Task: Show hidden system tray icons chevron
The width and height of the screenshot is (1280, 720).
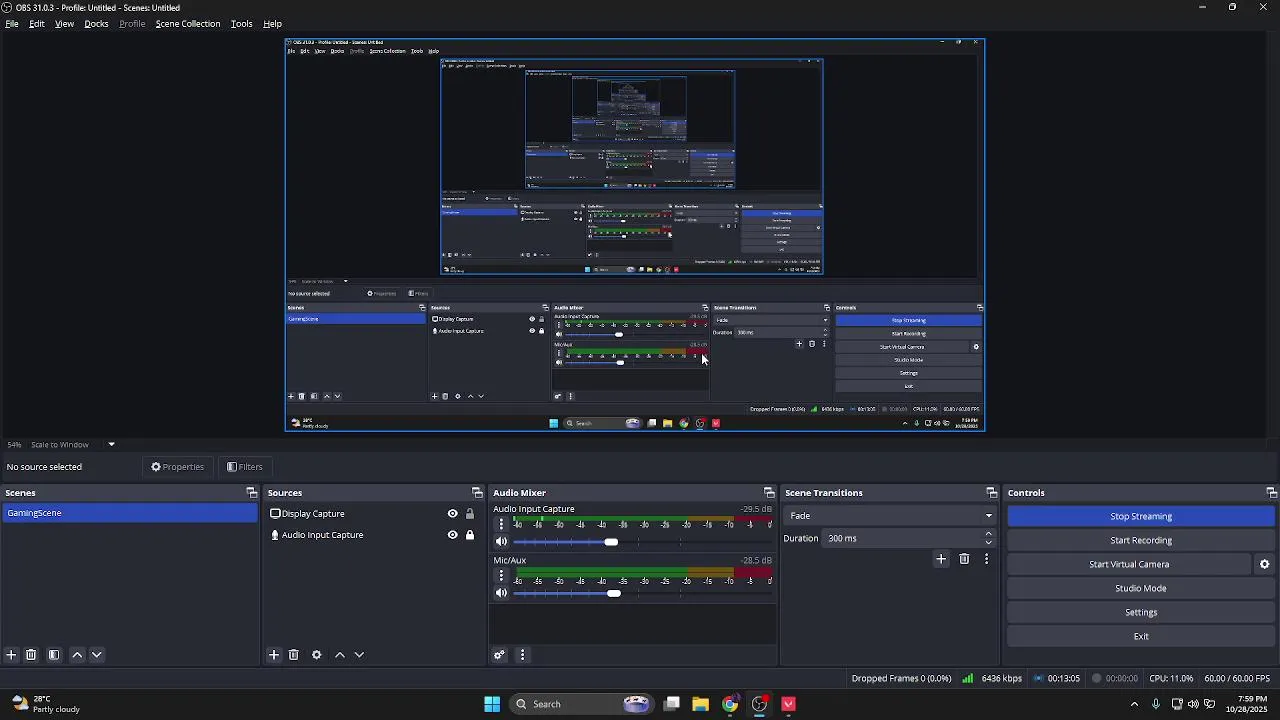Action: 1134,704
